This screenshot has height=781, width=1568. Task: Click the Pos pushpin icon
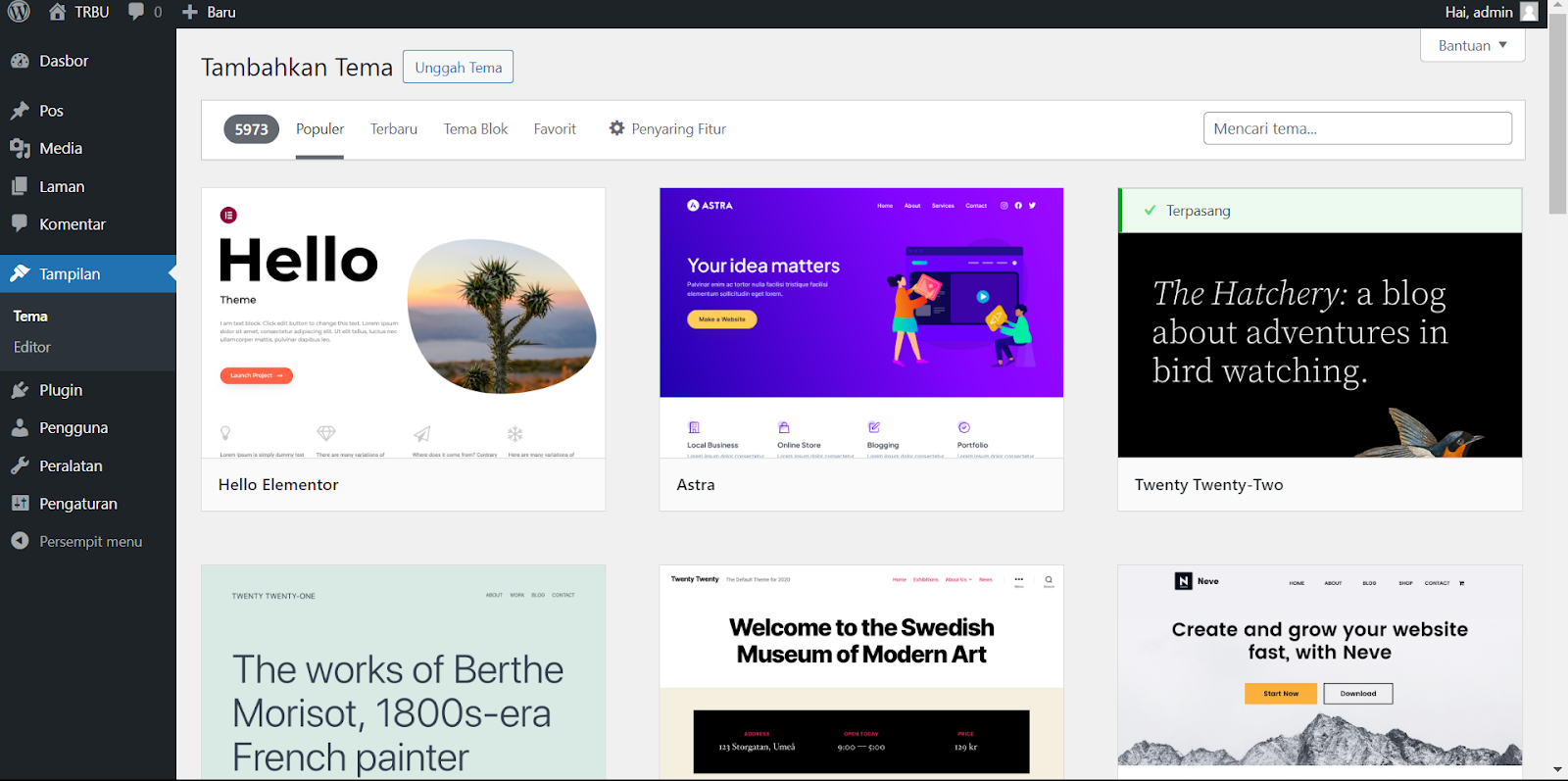tap(20, 111)
